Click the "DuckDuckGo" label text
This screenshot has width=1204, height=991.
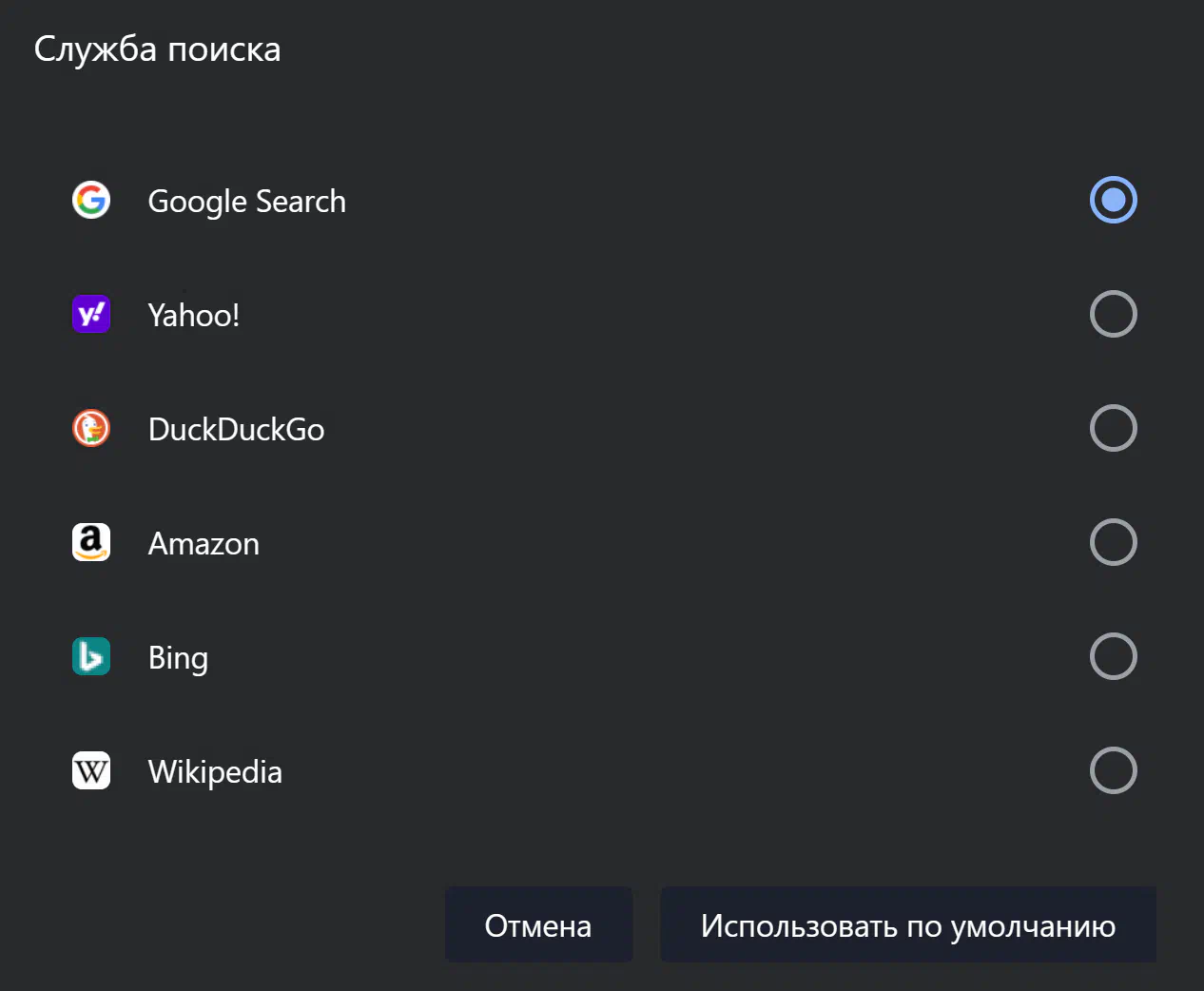pos(237,429)
